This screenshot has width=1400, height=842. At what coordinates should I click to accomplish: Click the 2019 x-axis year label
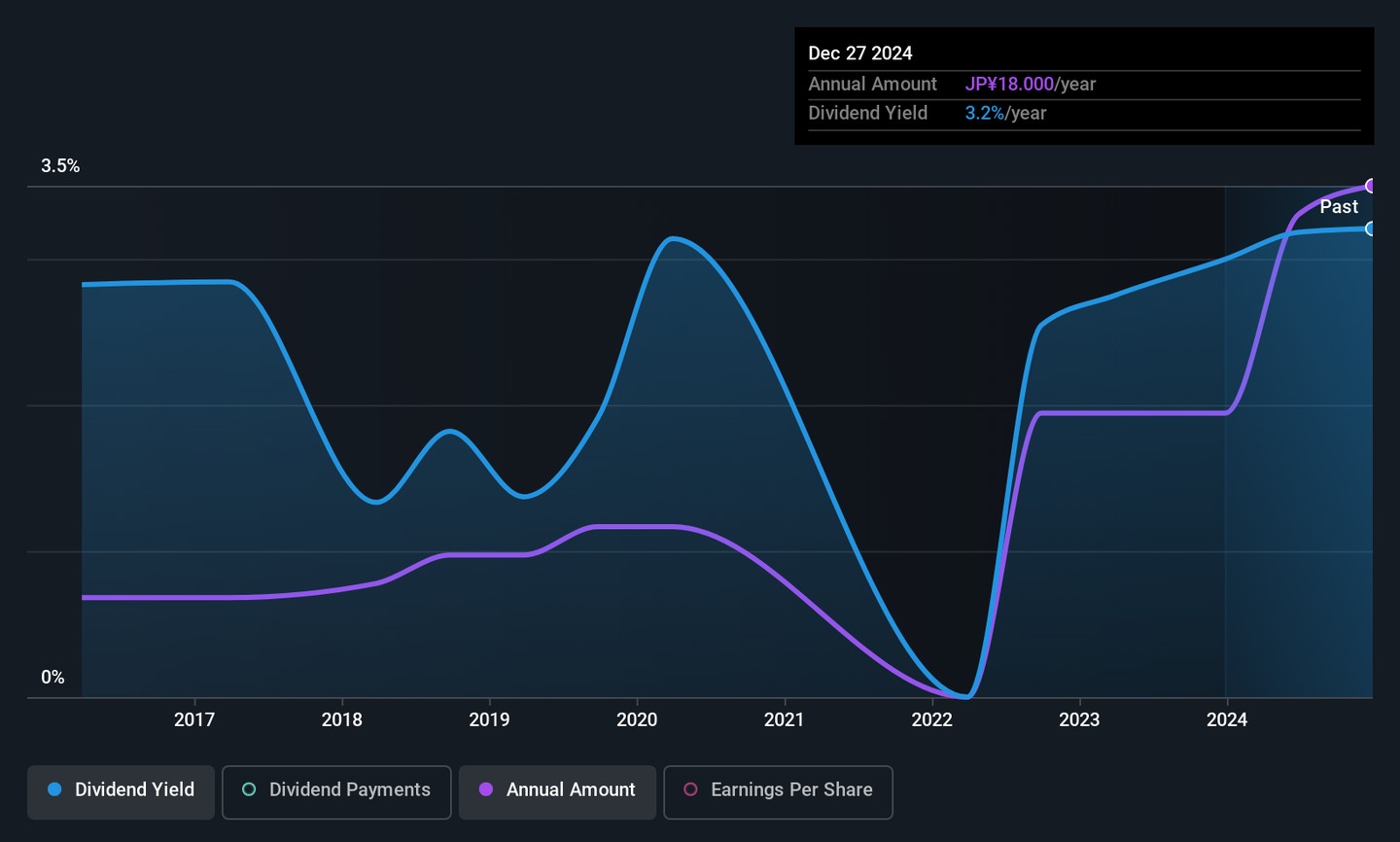click(489, 719)
